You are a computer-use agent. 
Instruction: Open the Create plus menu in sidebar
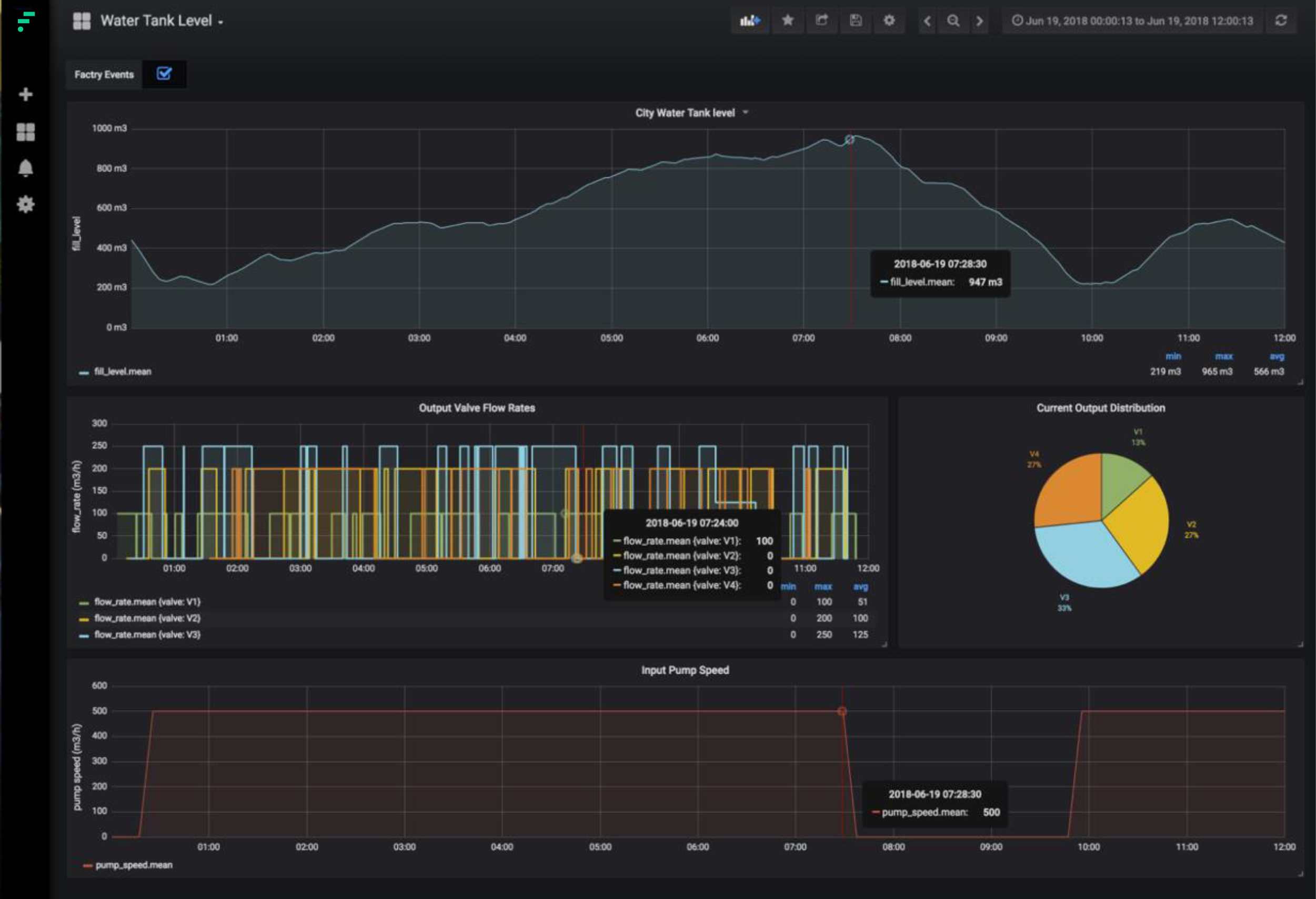[x=25, y=94]
